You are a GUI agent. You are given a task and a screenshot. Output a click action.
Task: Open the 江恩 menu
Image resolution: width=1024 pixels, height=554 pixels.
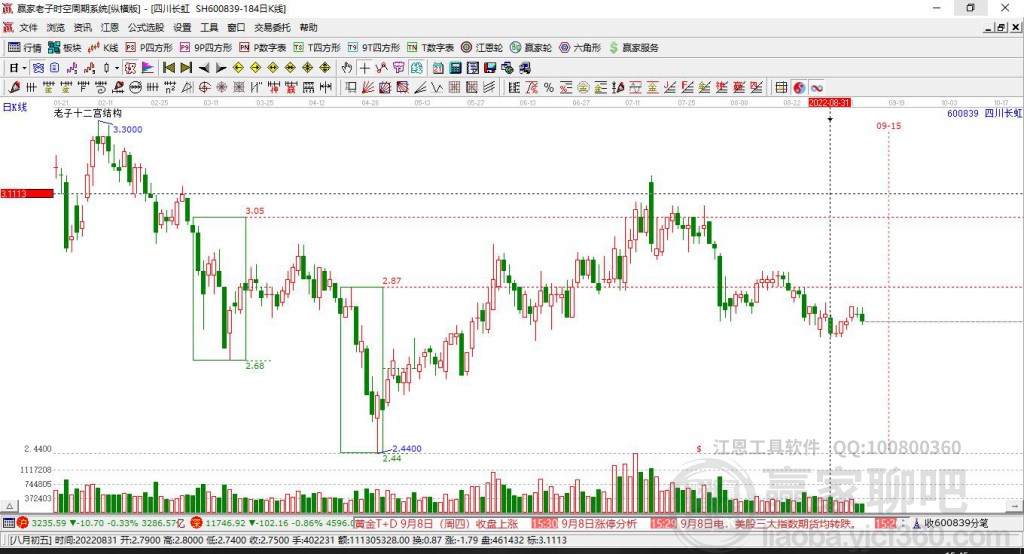point(110,27)
